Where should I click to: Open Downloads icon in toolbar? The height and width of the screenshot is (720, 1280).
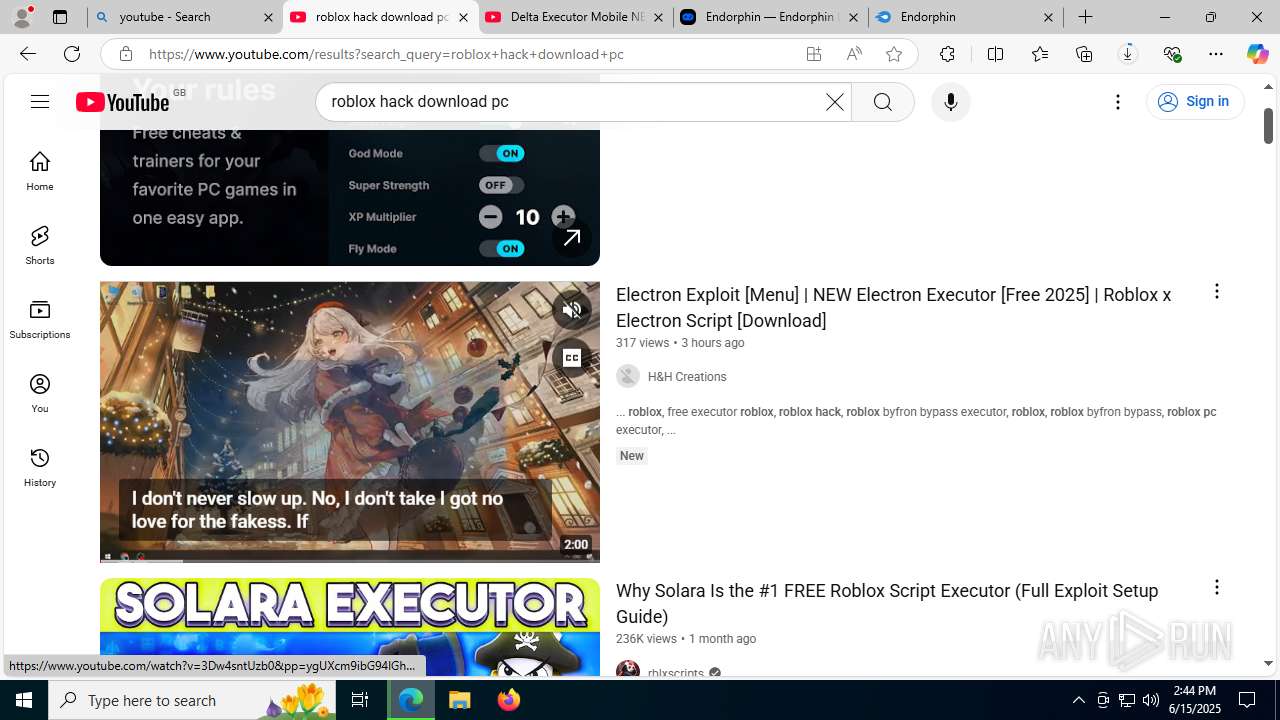coord(1128,54)
